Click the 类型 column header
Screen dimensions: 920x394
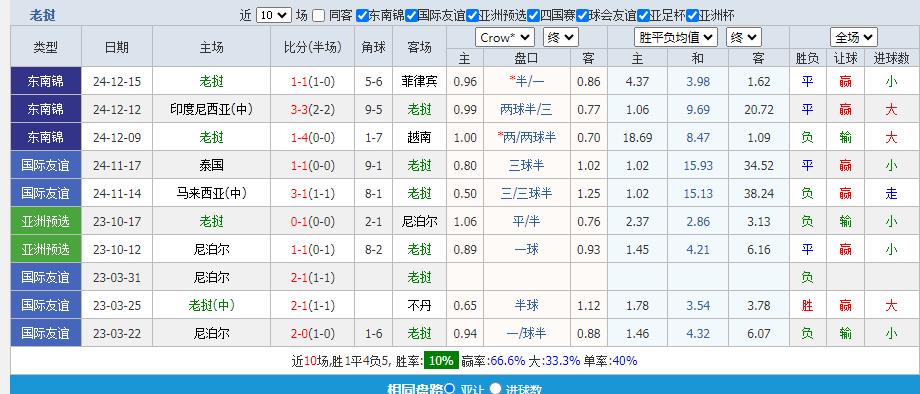pyautogui.click(x=46, y=47)
